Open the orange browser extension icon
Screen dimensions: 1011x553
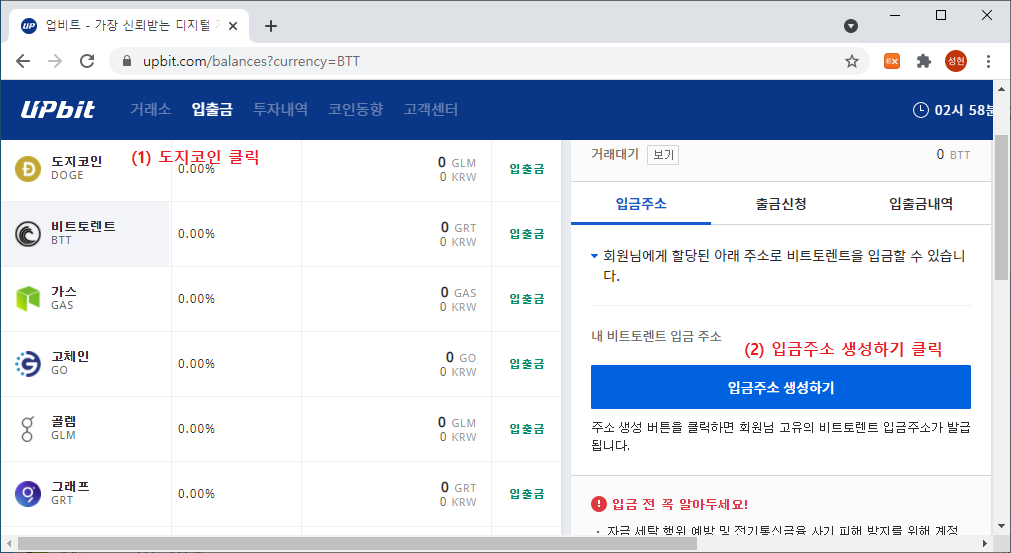[892, 61]
